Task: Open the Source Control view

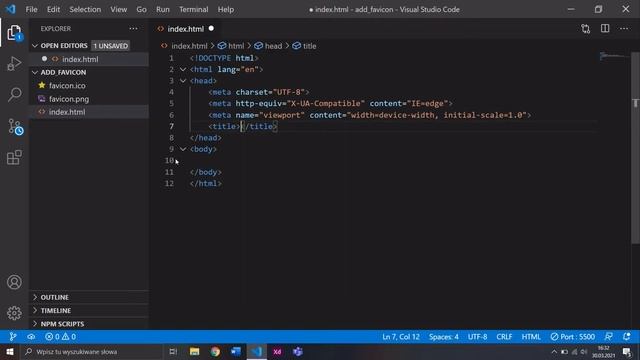Action: [x=15, y=127]
